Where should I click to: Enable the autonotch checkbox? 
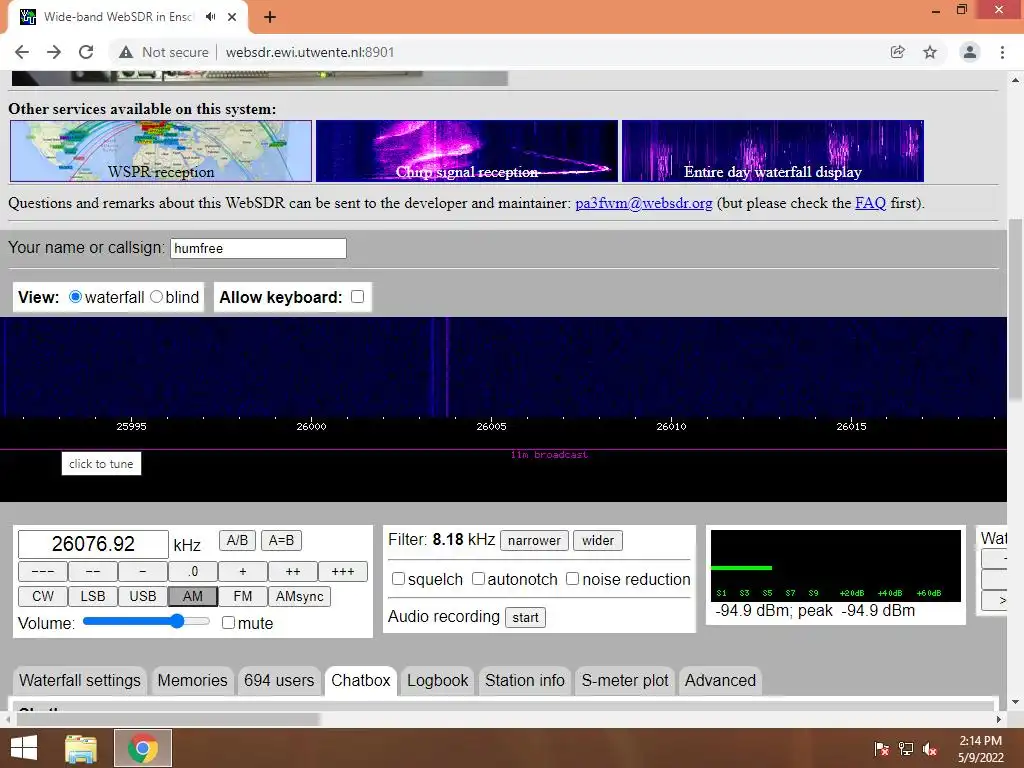(478, 579)
